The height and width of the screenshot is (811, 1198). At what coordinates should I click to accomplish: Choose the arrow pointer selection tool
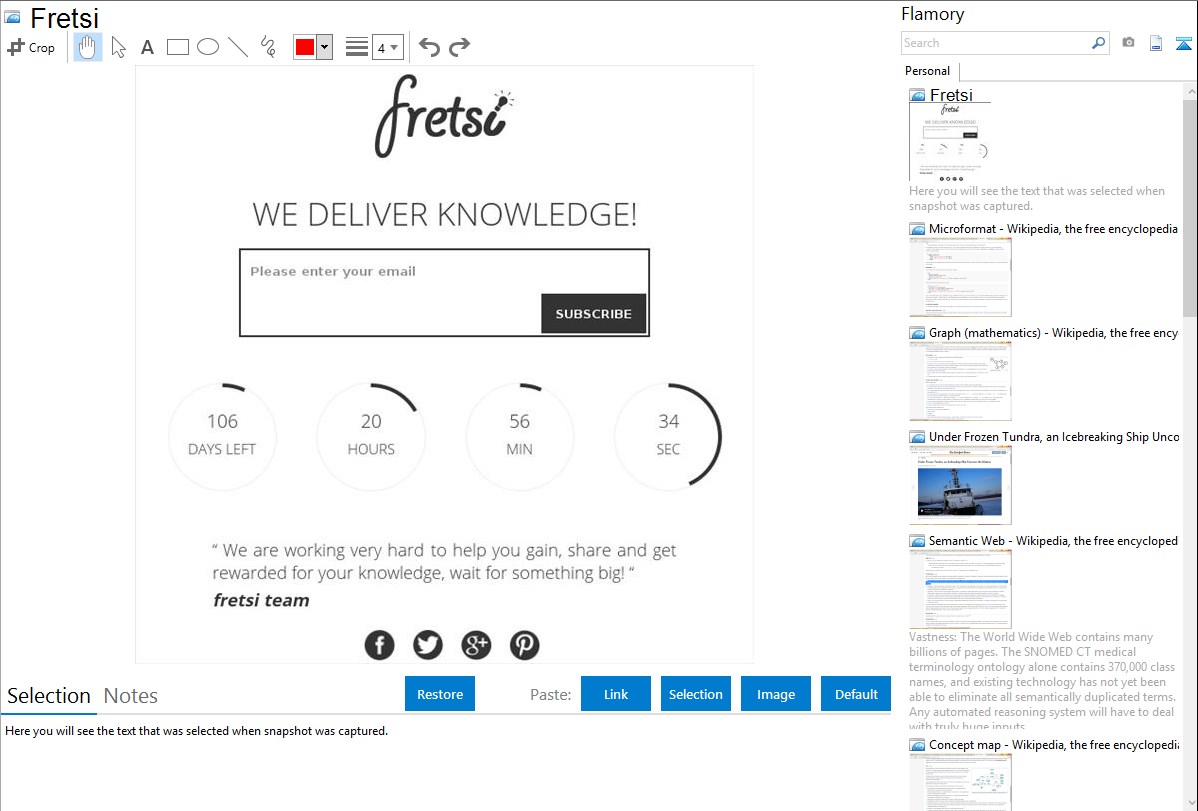pyautogui.click(x=118, y=47)
